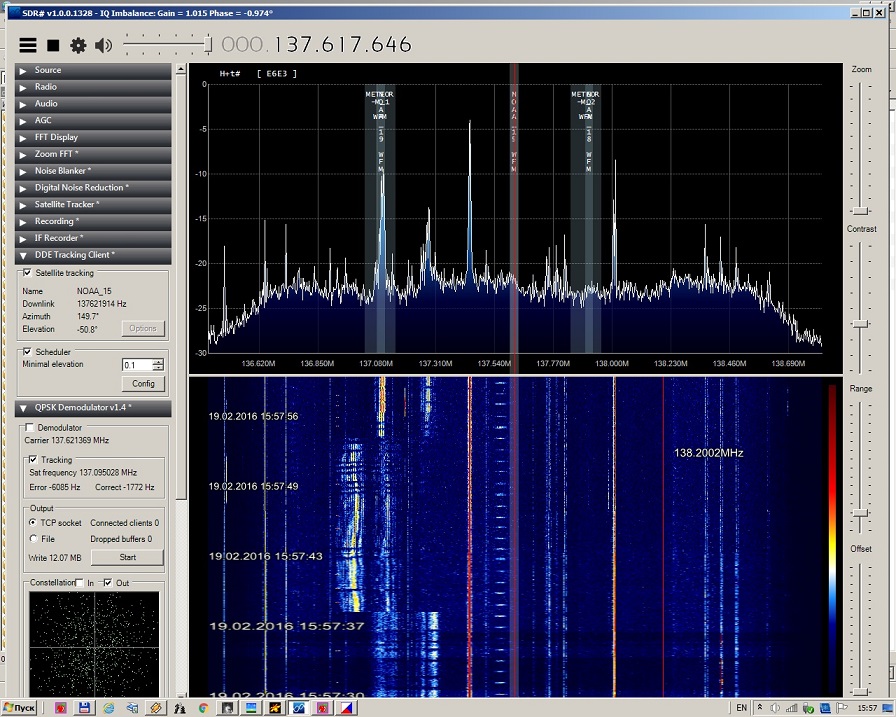Collapse the DDE Tracking Client panel
This screenshot has width=896, height=717.
tap(93, 255)
